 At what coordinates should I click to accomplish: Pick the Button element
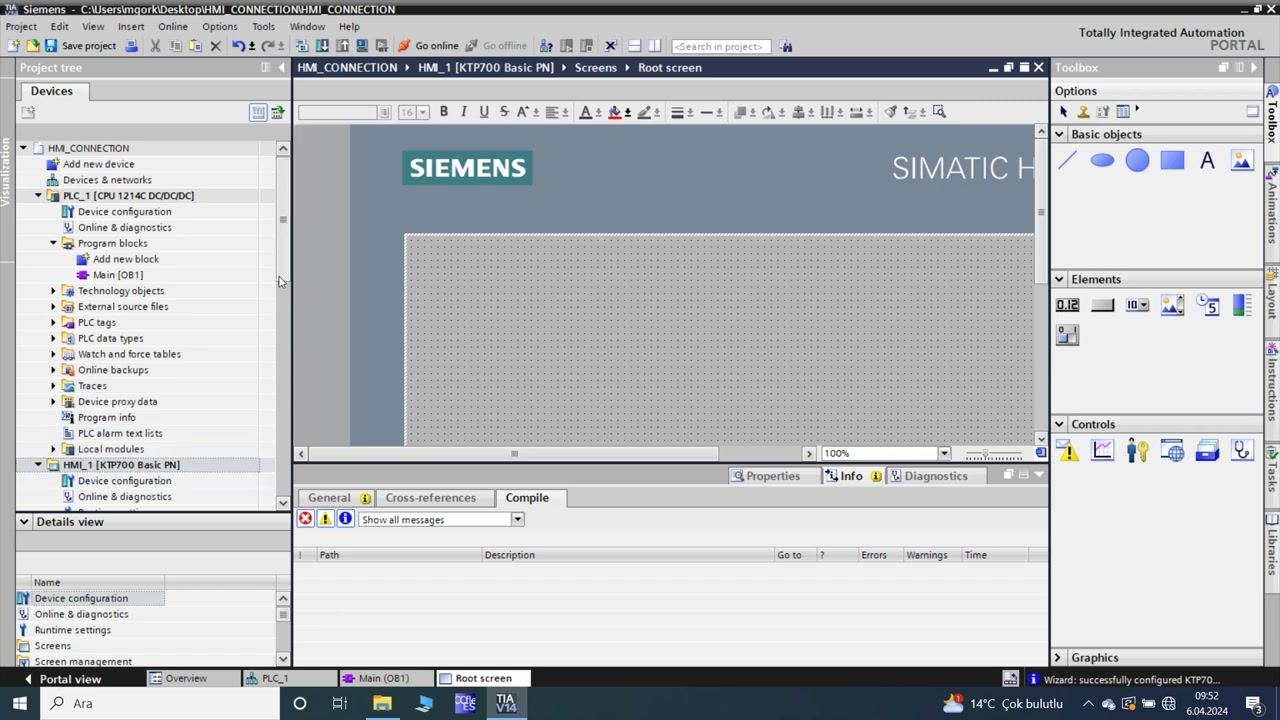(x=1102, y=306)
